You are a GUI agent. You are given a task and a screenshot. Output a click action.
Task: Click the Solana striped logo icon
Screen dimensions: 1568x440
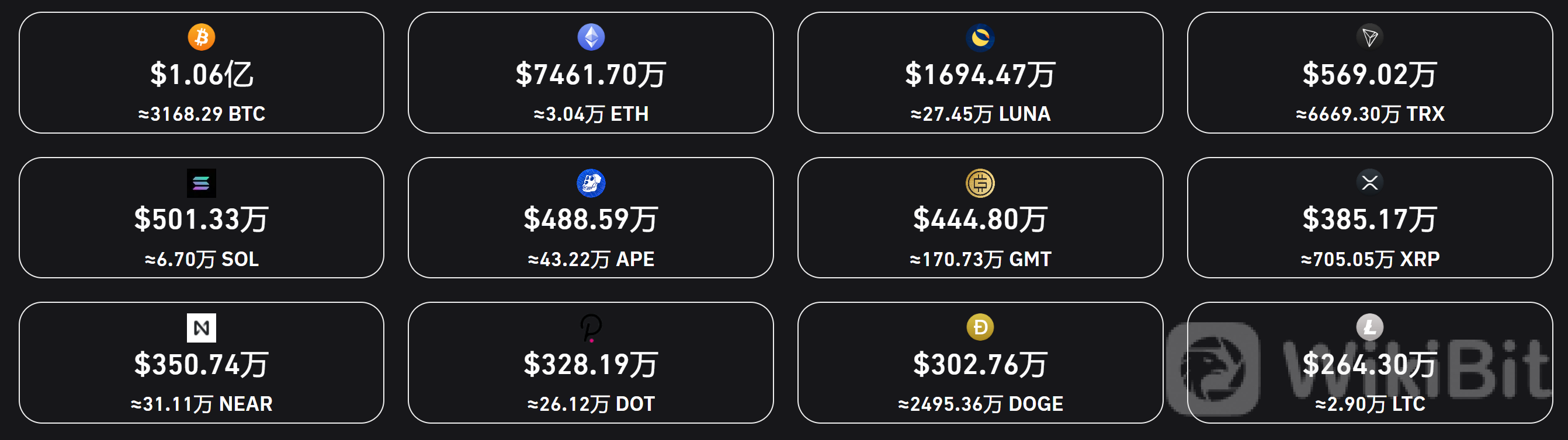(x=202, y=183)
